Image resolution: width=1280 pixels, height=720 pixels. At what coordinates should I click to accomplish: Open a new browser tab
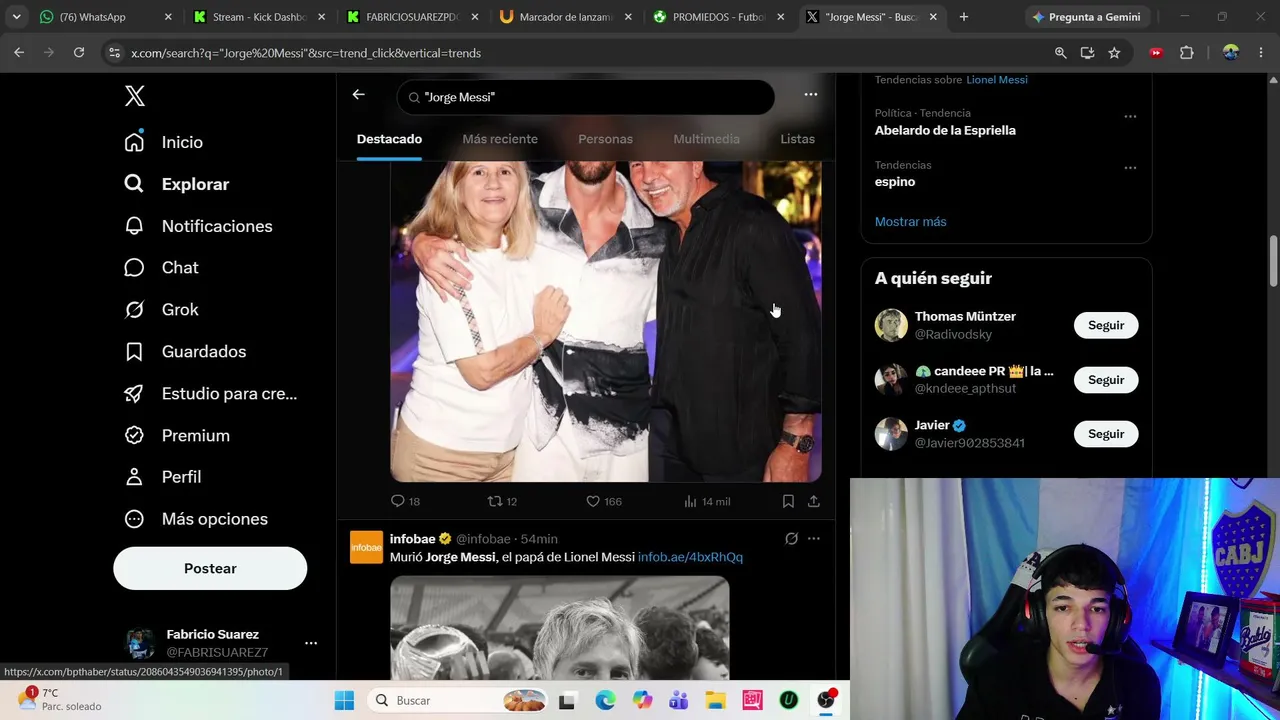click(964, 17)
